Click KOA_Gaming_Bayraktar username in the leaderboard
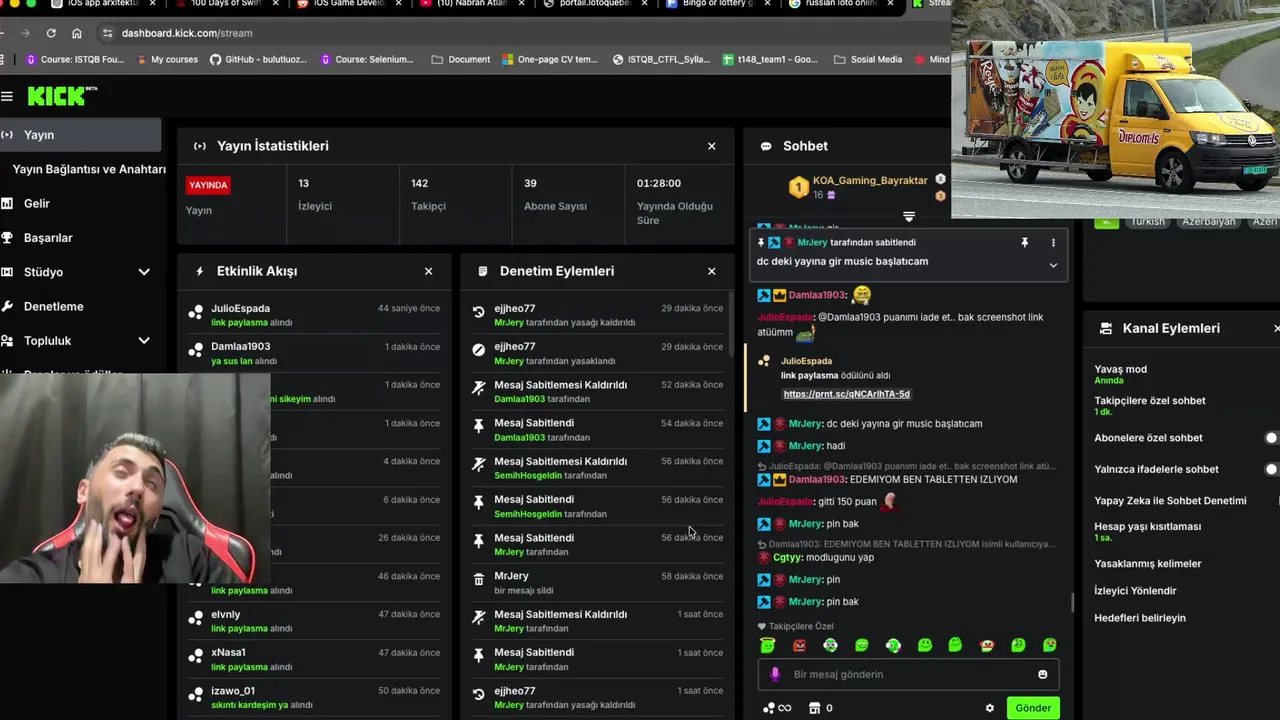The width and height of the screenshot is (1280, 720). (870, 180)
